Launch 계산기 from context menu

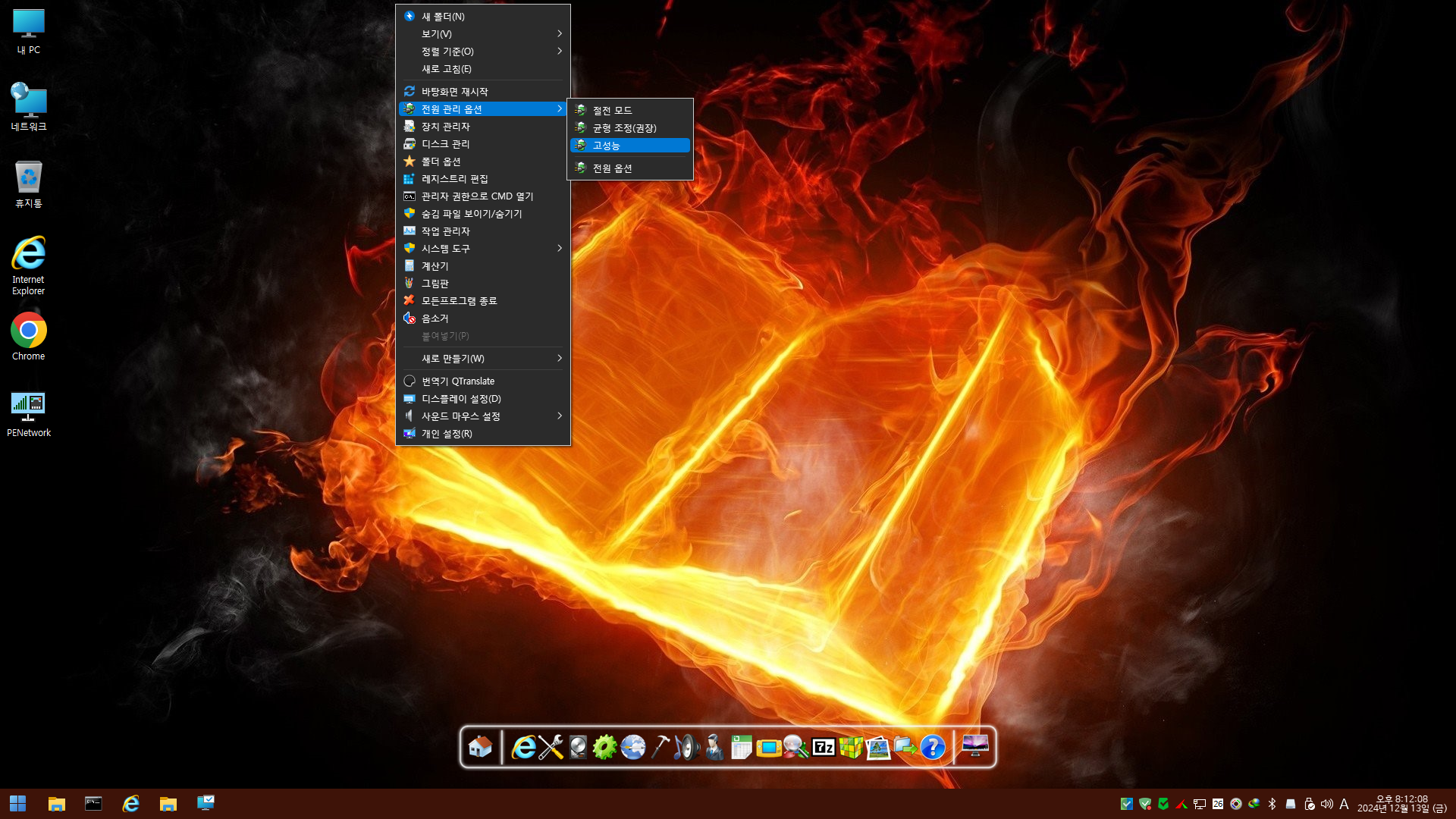pyautogui.click(x=483, y=265)
